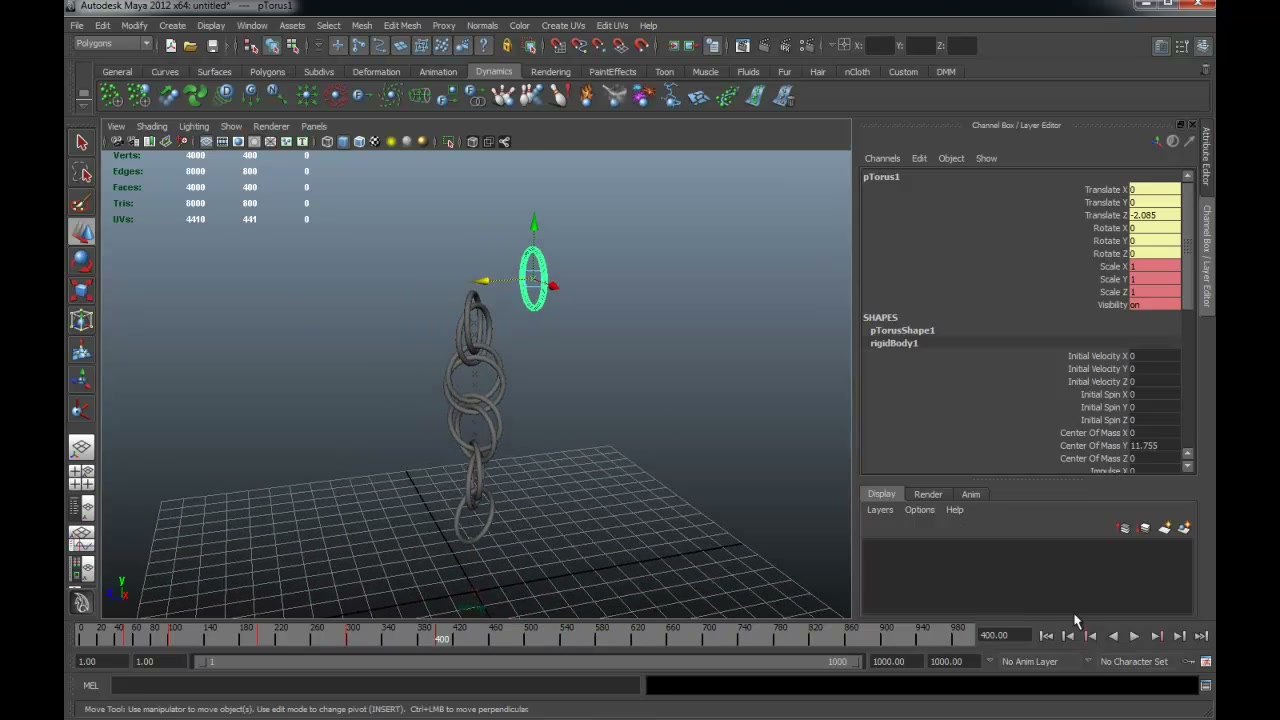This screenshot has width=1280, height=720.
Task: Click the MEL command line input
Action: click(375, 685)
